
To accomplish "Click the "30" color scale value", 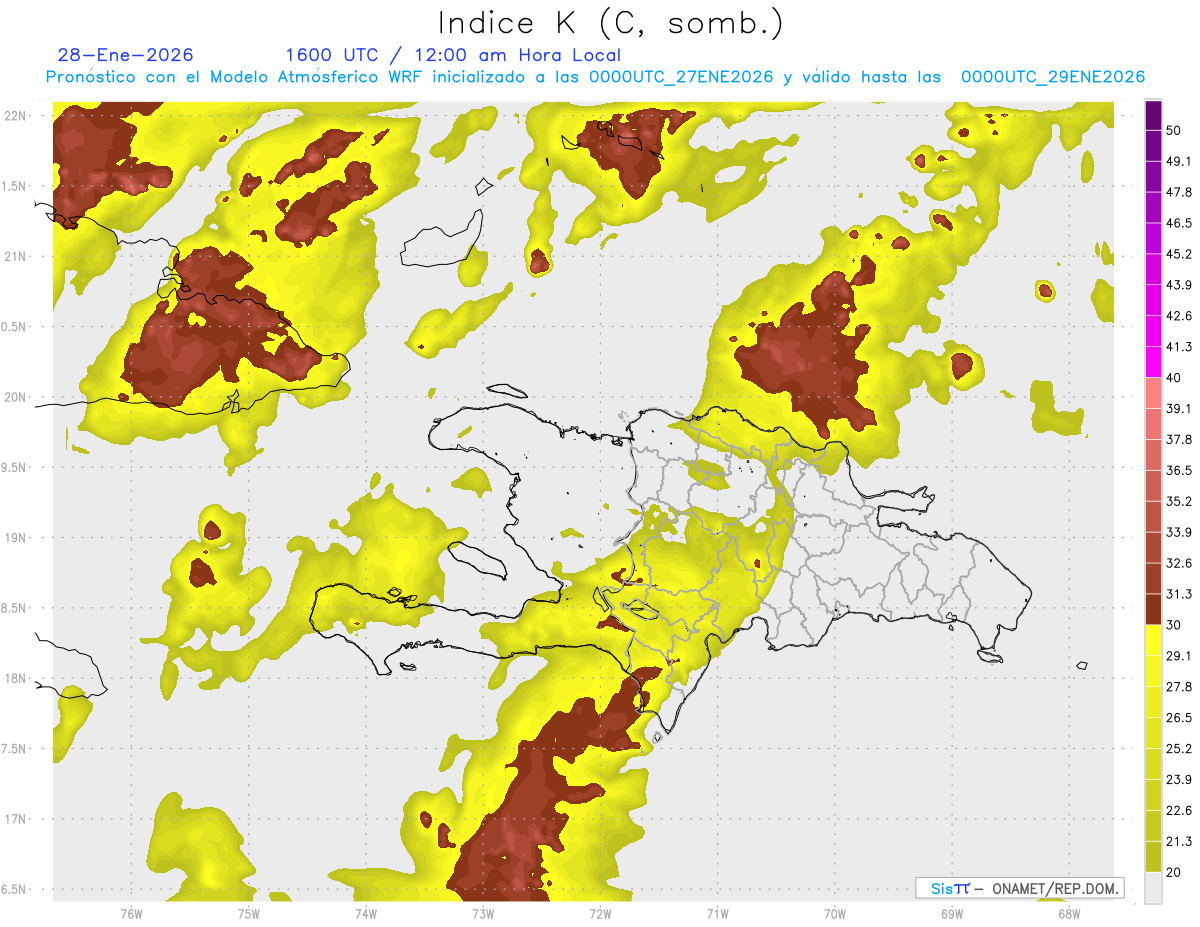I will [x=1174, y=624].
